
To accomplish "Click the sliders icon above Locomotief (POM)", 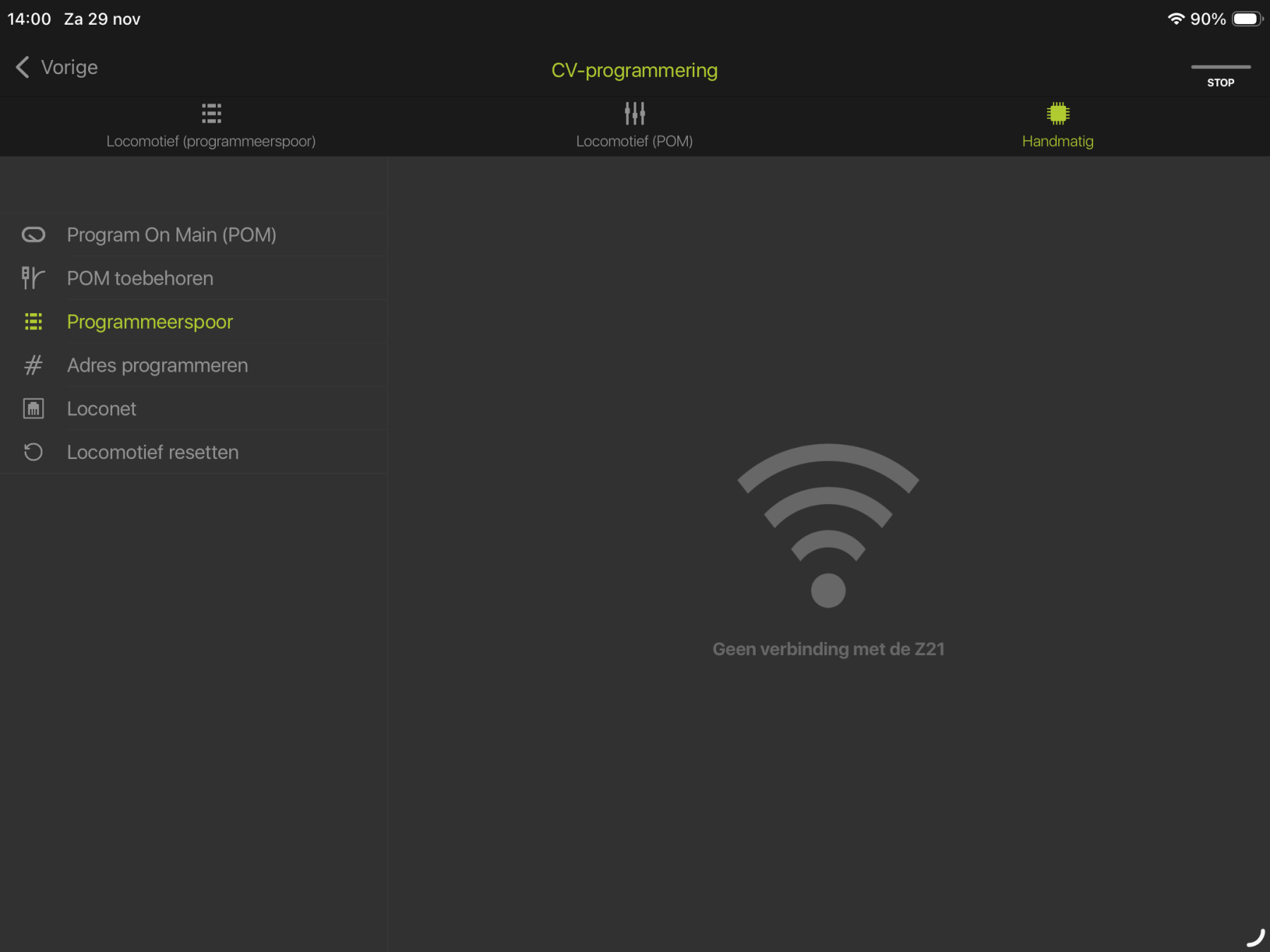I will [634, 114].
